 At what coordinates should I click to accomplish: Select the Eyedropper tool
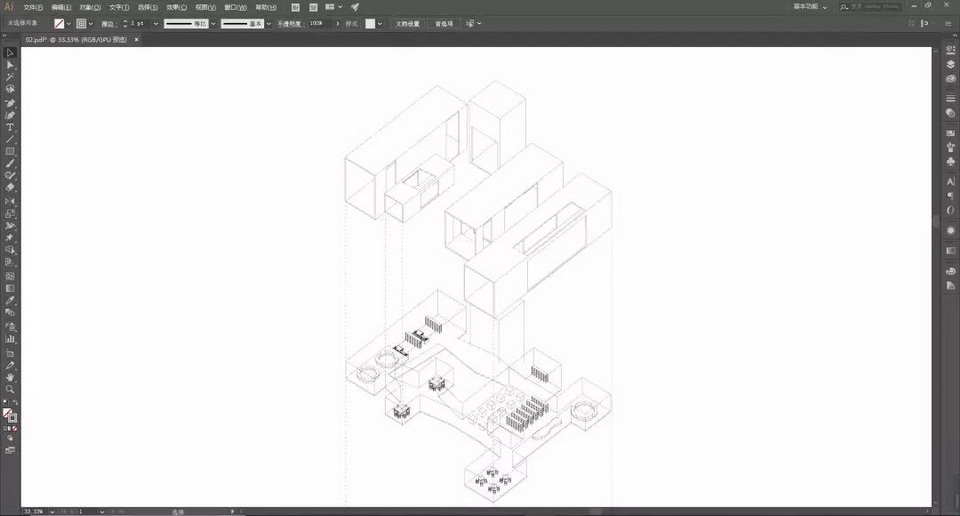click(x=10, y=300)
